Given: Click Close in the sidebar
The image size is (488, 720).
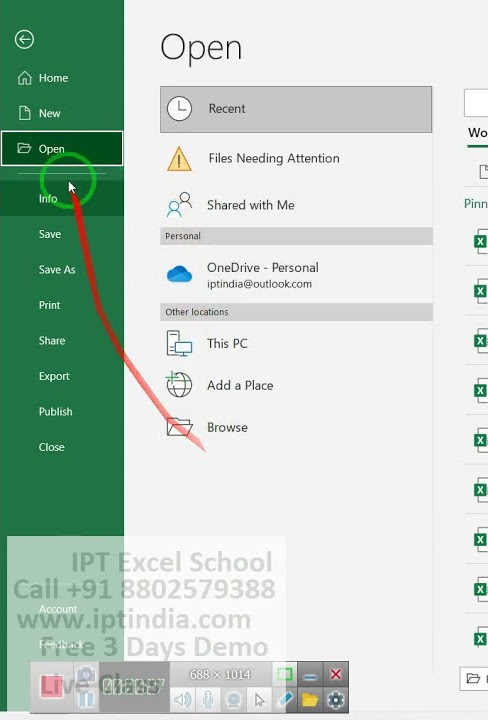Looking at the screenshot, I should [62, 447].
